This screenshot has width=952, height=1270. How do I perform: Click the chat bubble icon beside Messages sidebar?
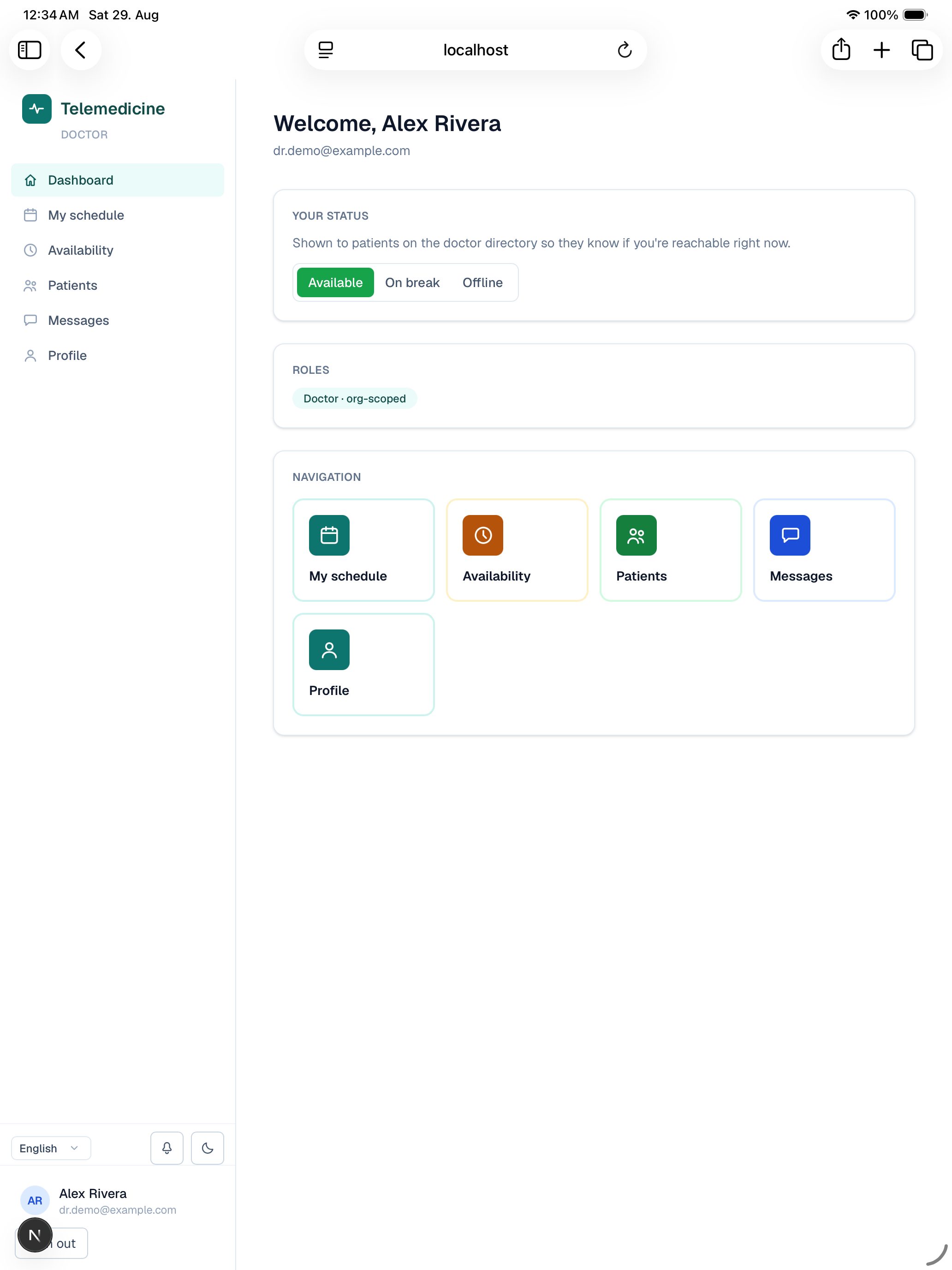coord(30,320)
